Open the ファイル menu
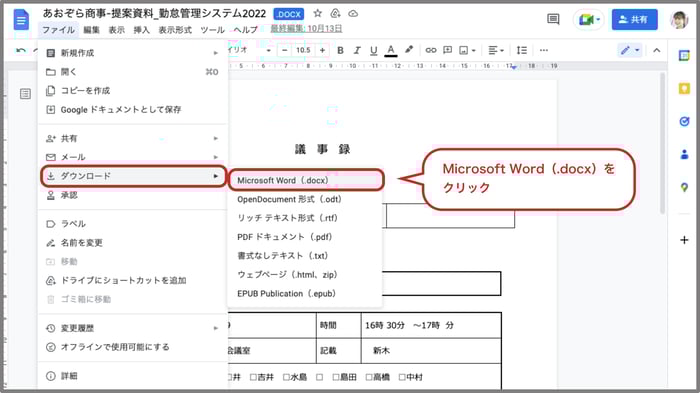Screen dimensions: 700x393 tap(58, 30)
